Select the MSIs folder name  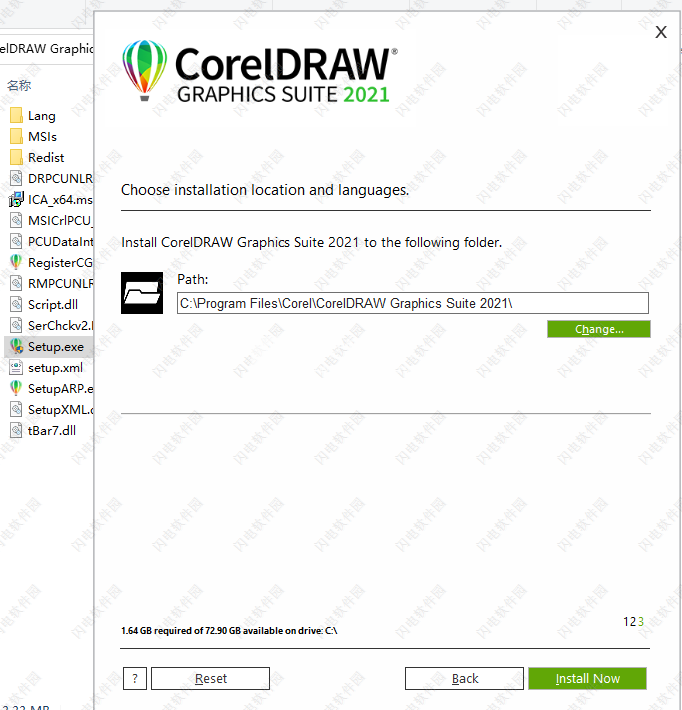click(42, 137)
